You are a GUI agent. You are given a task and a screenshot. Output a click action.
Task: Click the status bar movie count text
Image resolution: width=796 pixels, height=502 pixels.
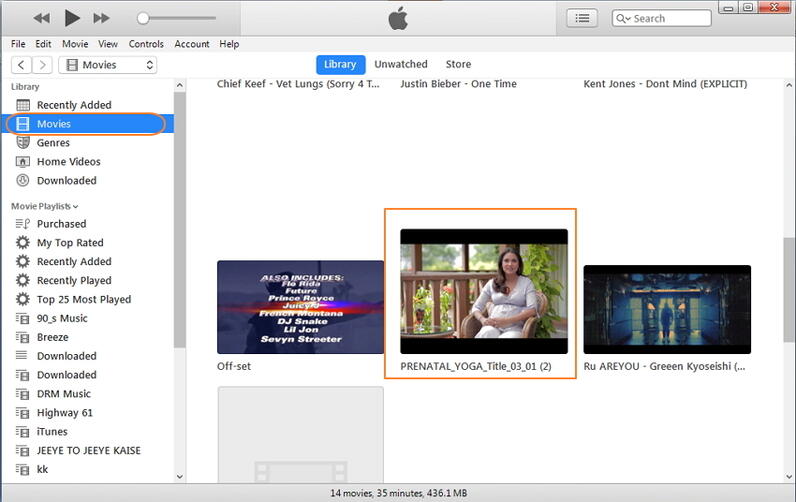pos(399,493)
